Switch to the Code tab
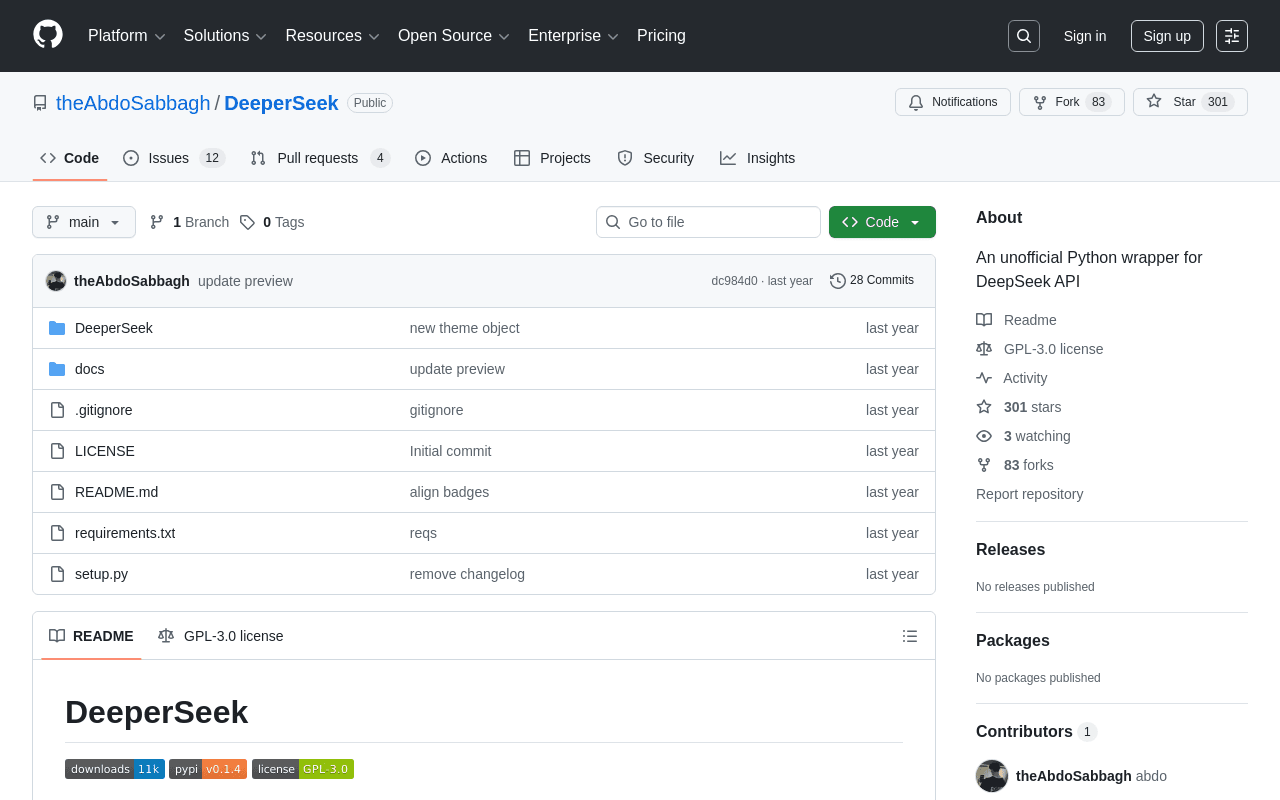 point(70,158)
